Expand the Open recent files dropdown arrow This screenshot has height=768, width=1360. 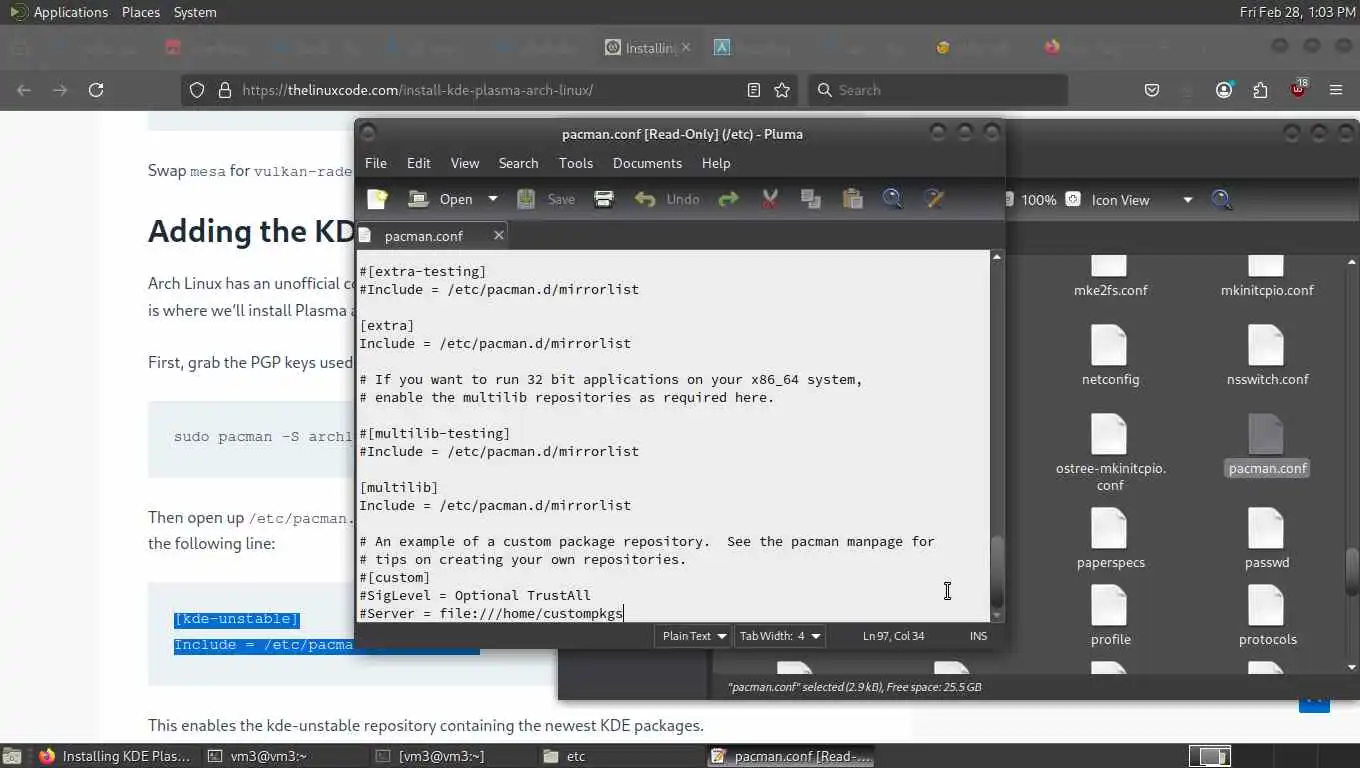point(492,199)
